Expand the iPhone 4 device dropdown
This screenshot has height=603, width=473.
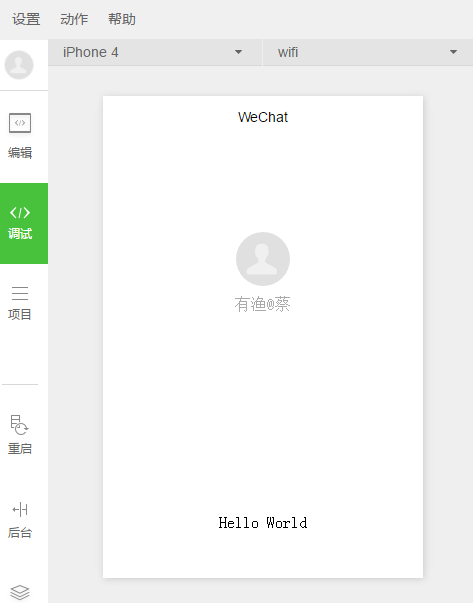point(155,52)
